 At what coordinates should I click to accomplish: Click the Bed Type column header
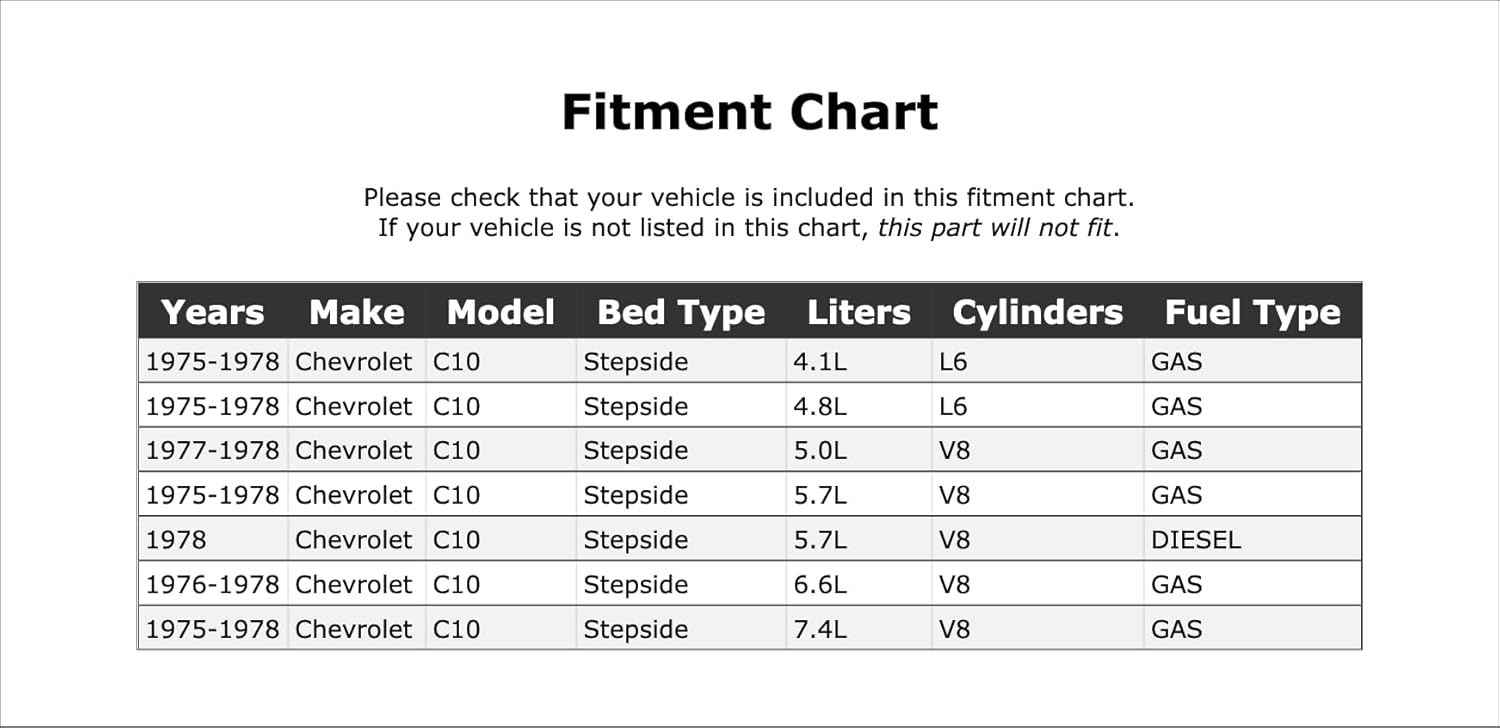(681, 312)
